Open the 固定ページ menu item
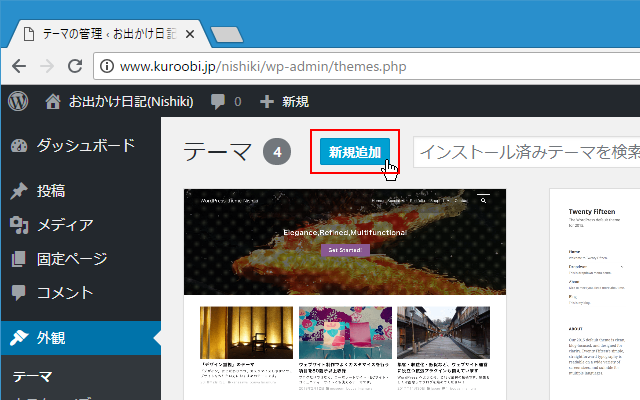 click(80, 259)
